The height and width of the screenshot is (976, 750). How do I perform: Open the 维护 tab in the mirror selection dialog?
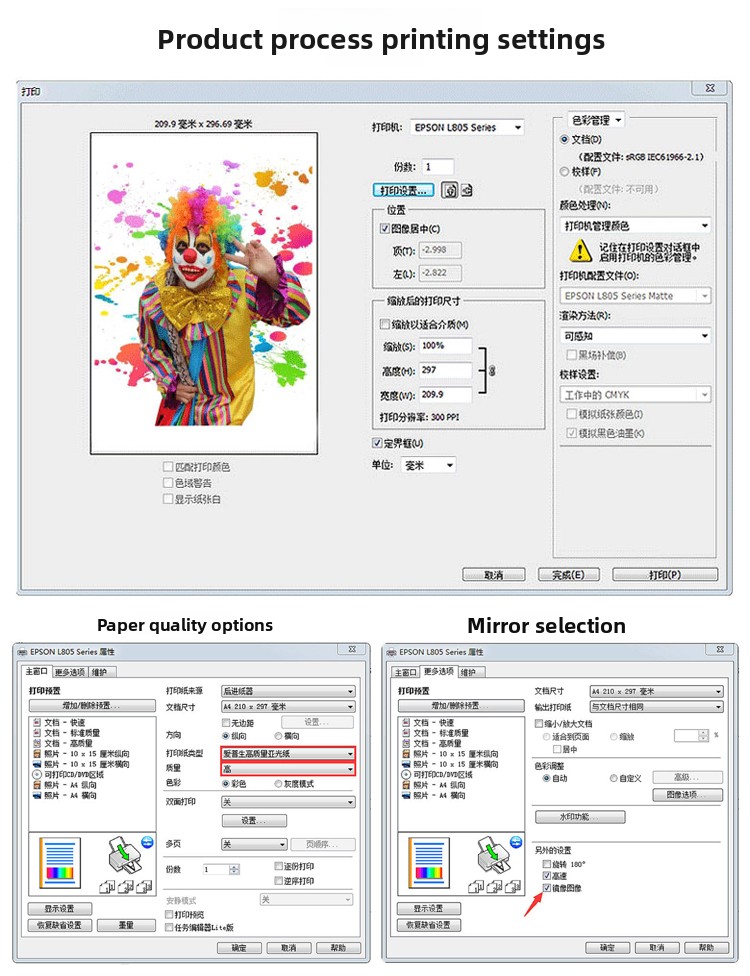[469, 672]
